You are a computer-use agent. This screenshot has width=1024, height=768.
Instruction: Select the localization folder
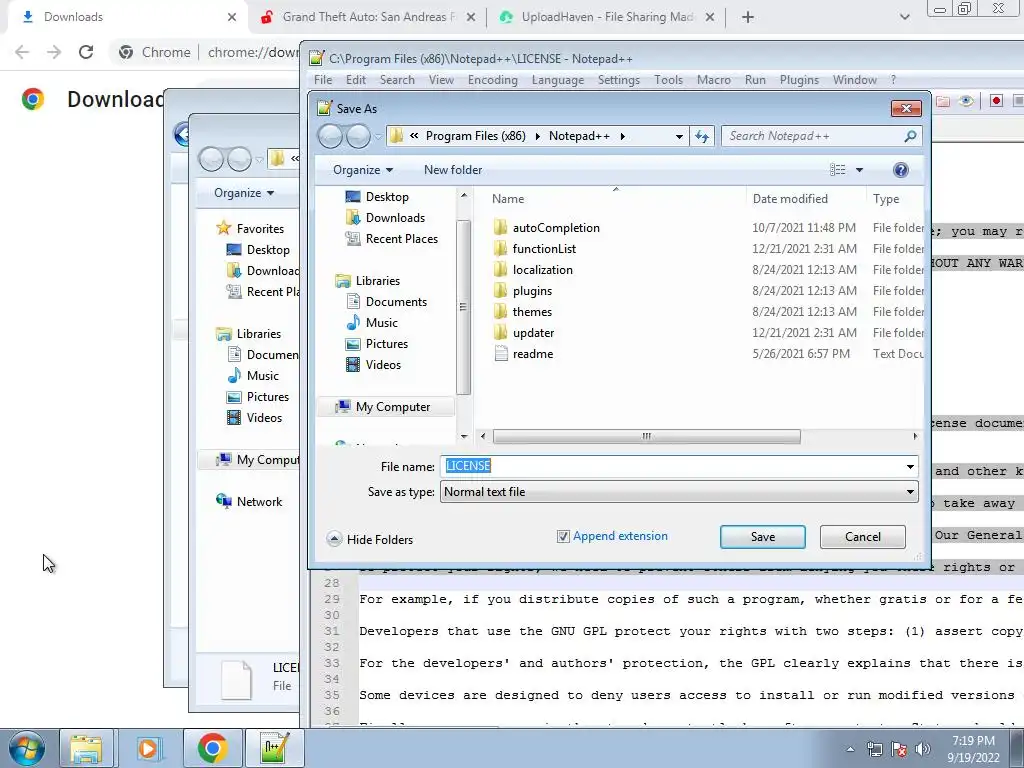[542, 270]
